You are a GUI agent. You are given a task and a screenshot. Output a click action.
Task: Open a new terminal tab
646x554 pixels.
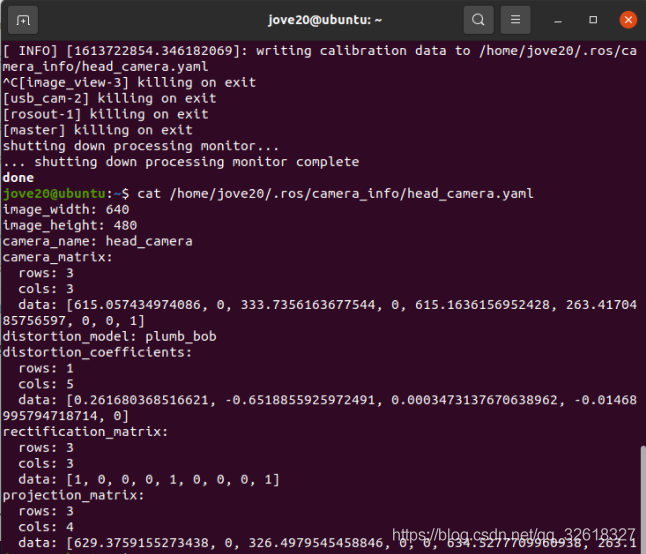(x=23, y=20)
